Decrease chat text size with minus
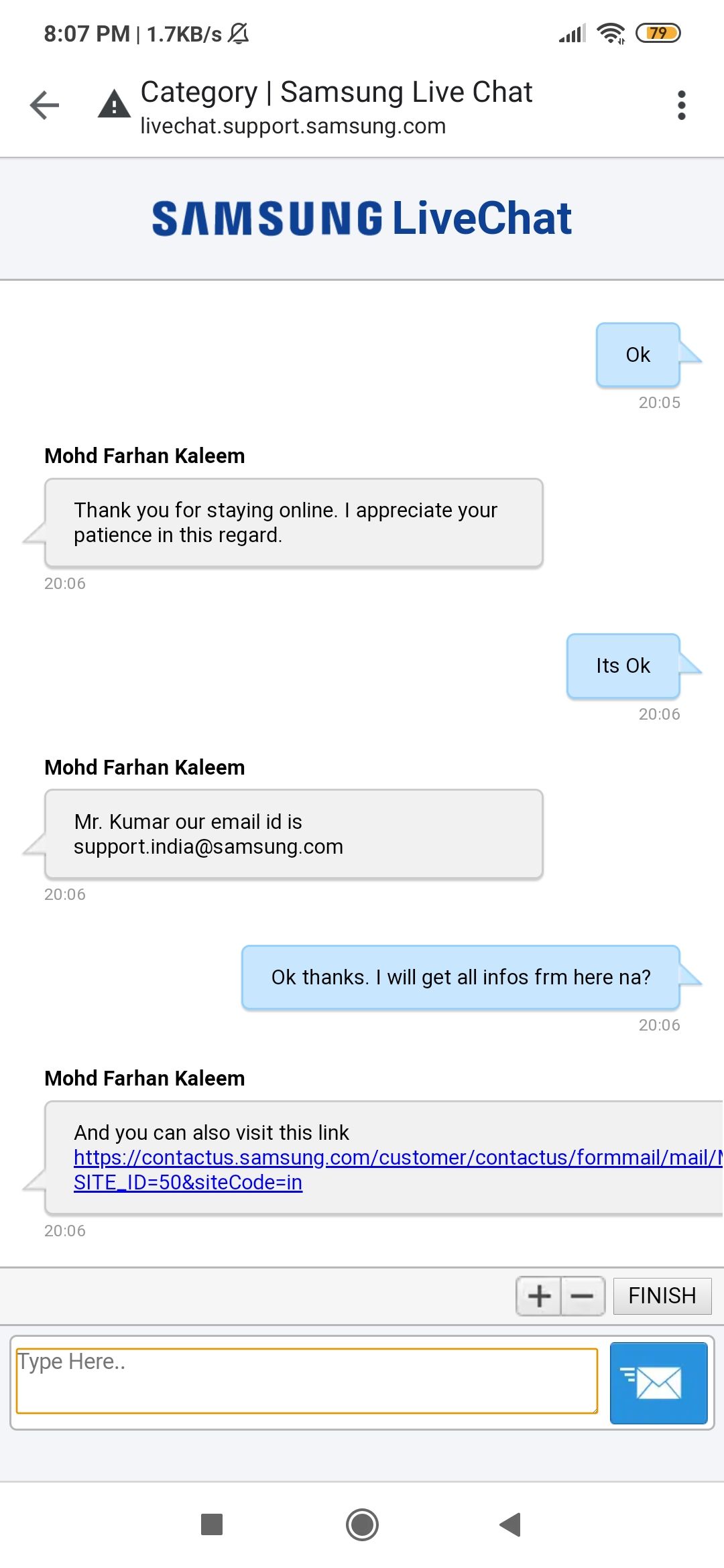This screenshot has height=1568, width=724. [x=582, y=1296]
